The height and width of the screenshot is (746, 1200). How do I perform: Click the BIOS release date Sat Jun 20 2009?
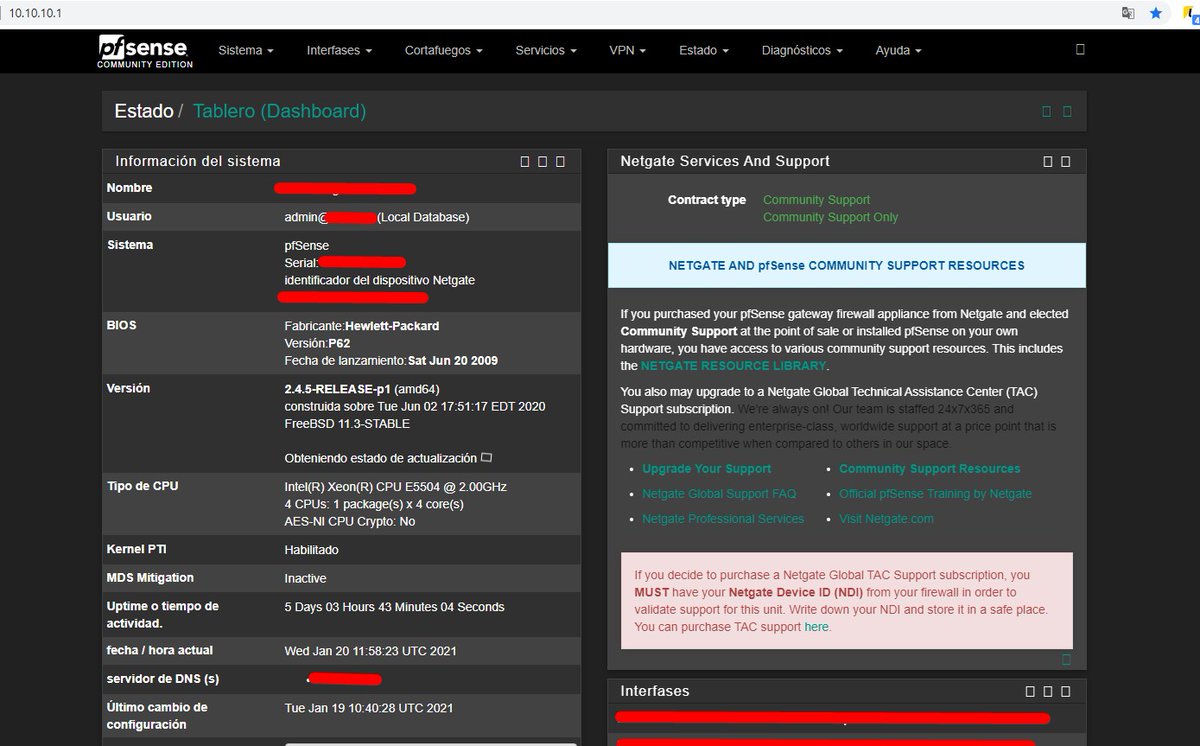tap(453, 360)
